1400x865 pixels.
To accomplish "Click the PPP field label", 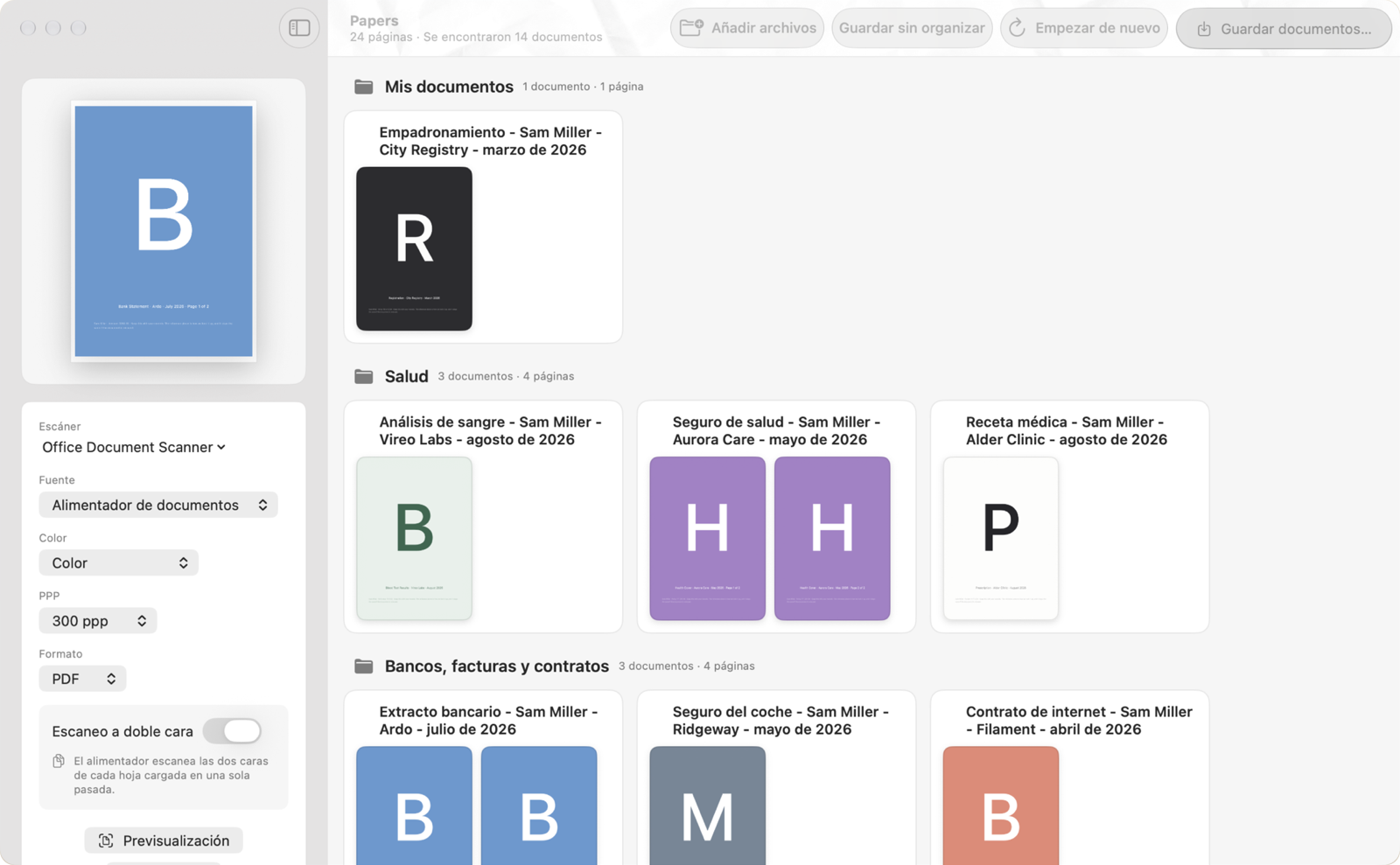I will click(49, 596).
